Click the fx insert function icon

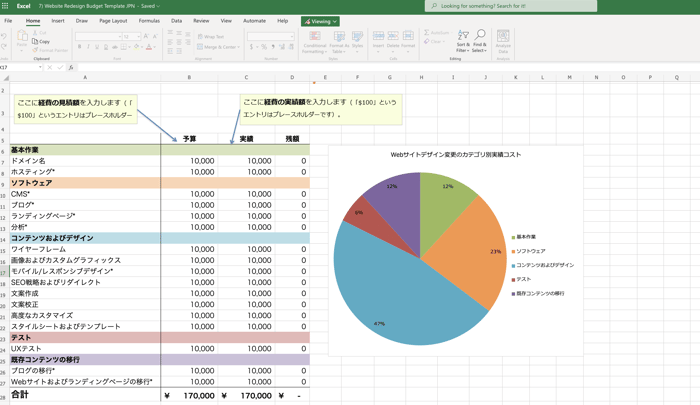[x=71, y=67]
